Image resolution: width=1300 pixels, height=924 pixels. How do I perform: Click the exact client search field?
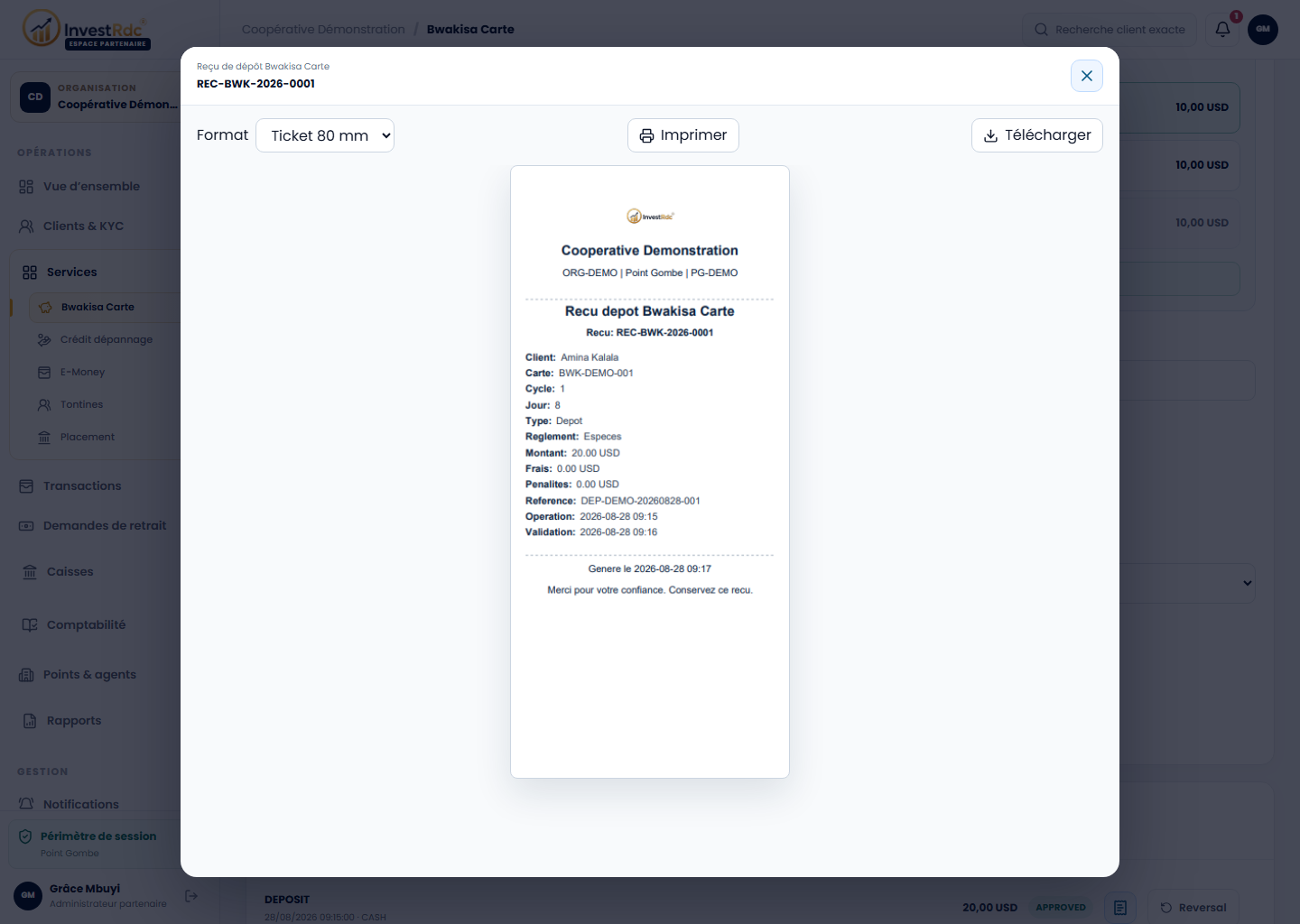coord(1110,29)
